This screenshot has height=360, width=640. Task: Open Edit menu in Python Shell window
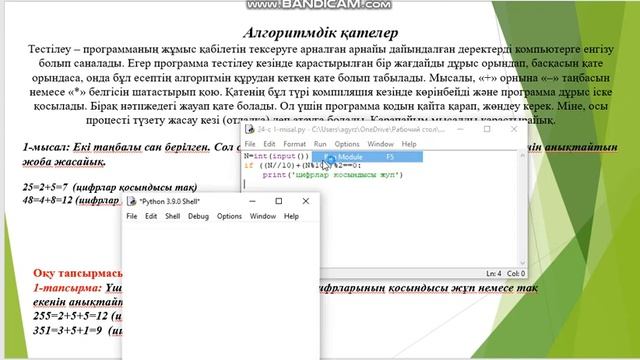coord(151,216)
